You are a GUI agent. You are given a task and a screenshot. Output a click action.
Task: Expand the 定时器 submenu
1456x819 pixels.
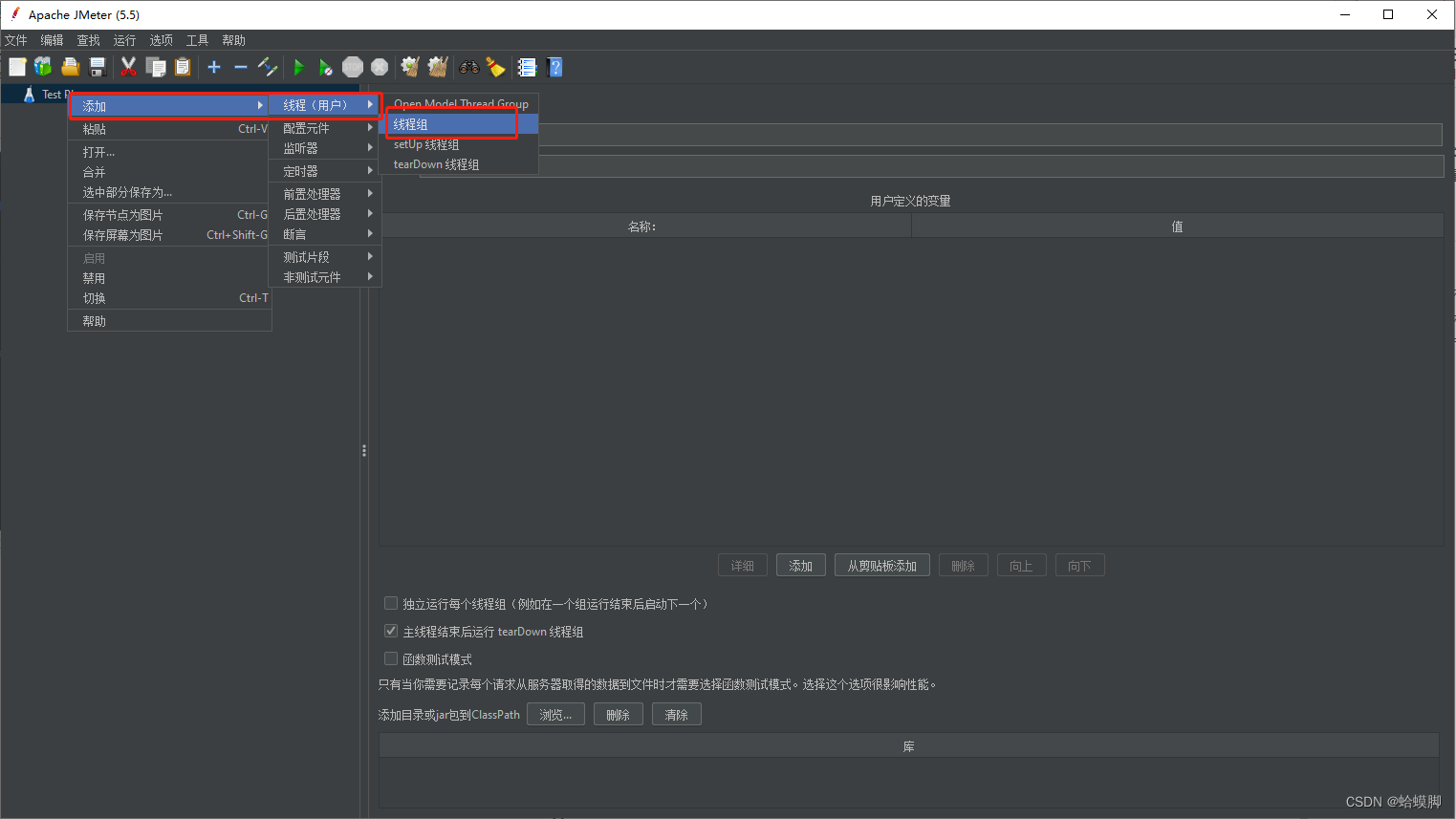[325, 171]
